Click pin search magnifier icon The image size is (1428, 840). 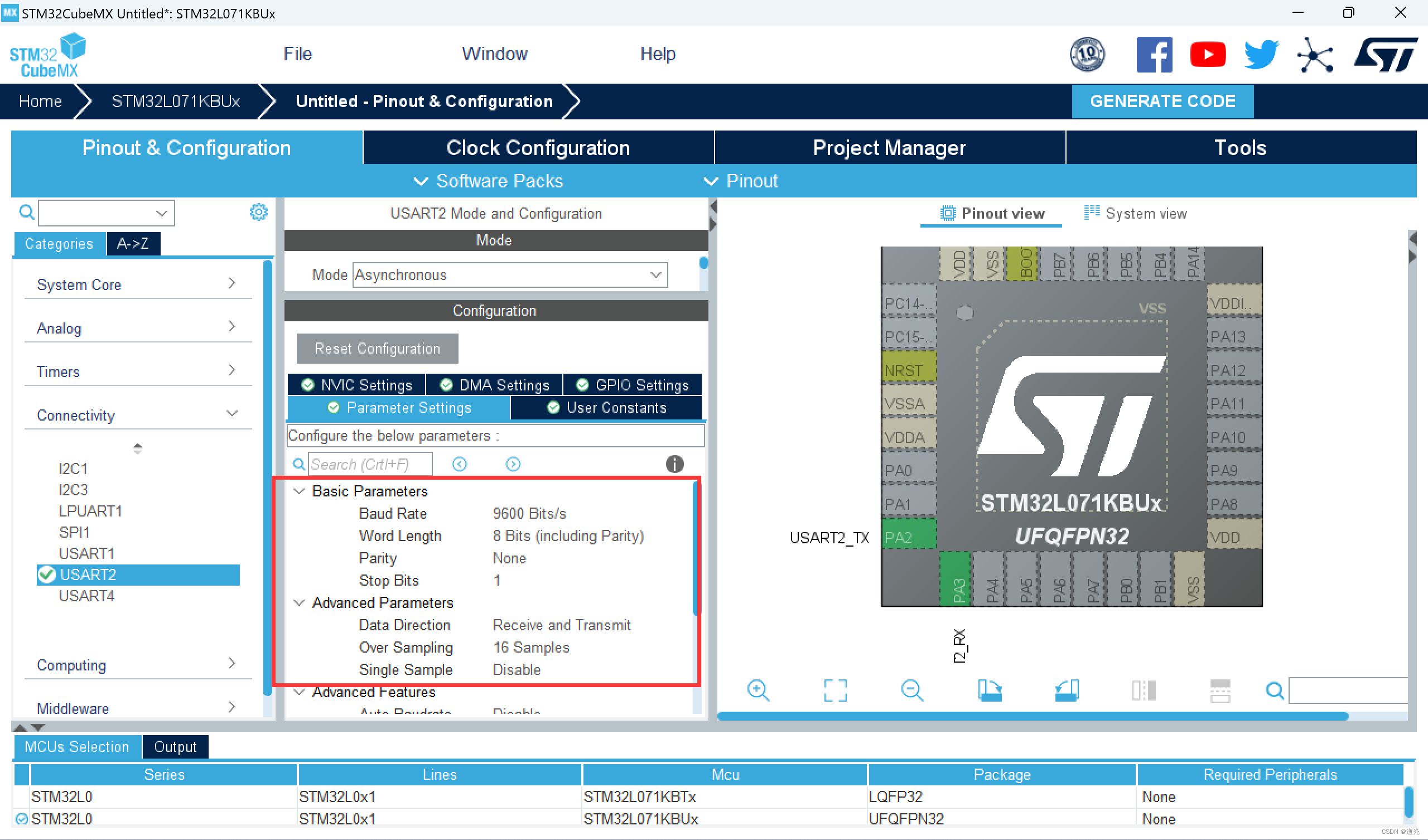point(1275,691)
